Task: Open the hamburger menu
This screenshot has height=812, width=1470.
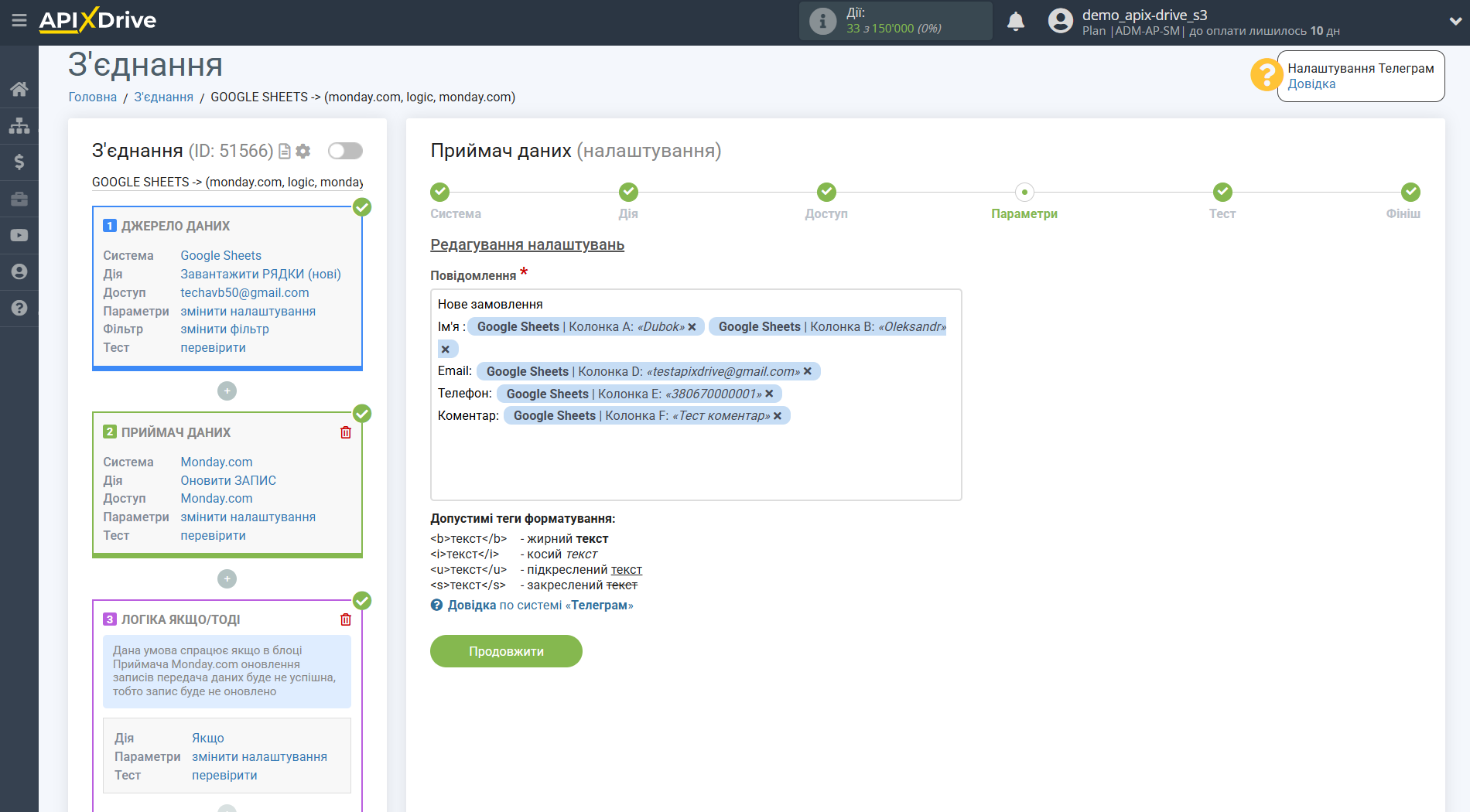Action: point(19,21)
